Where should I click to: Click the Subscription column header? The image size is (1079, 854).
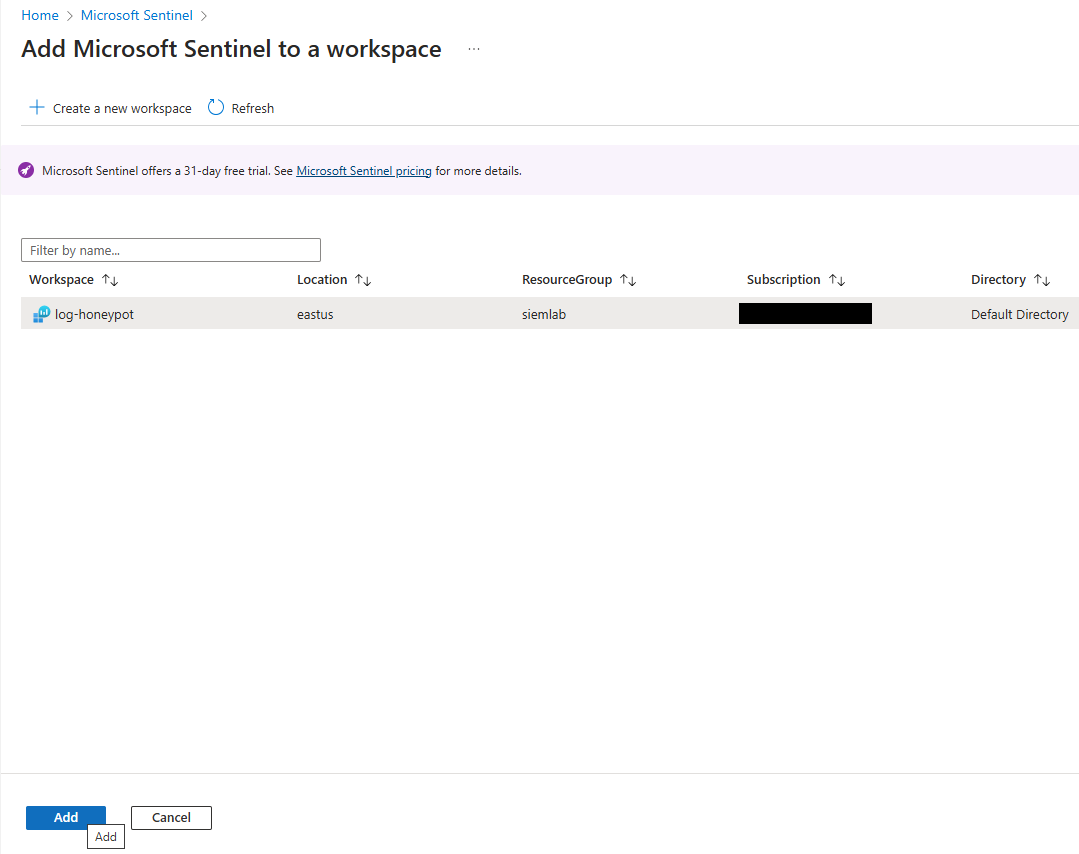(784, 279)
